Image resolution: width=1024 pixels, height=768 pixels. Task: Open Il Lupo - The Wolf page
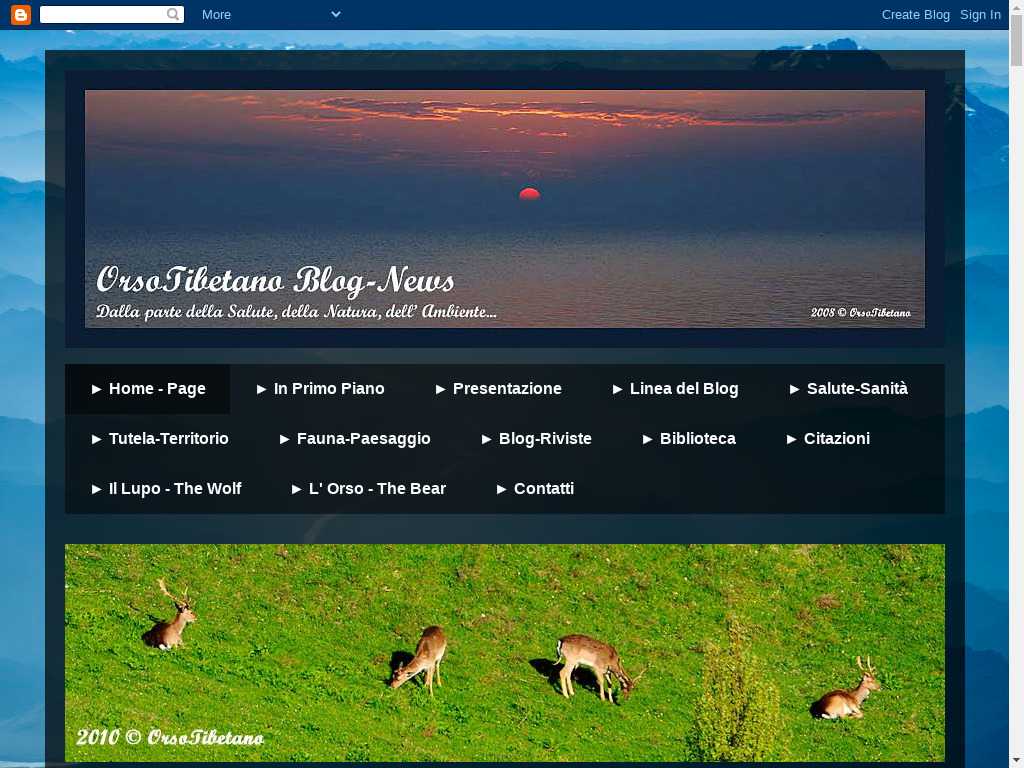(166, 489)
